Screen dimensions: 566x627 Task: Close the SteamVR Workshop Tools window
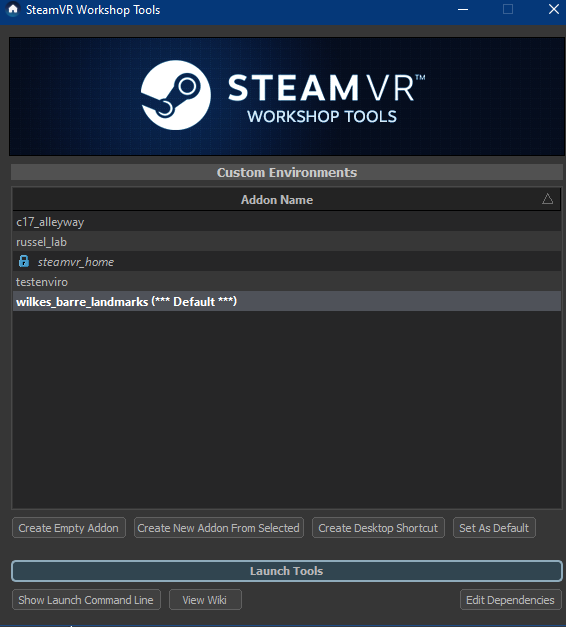click(x=554, y=10)
